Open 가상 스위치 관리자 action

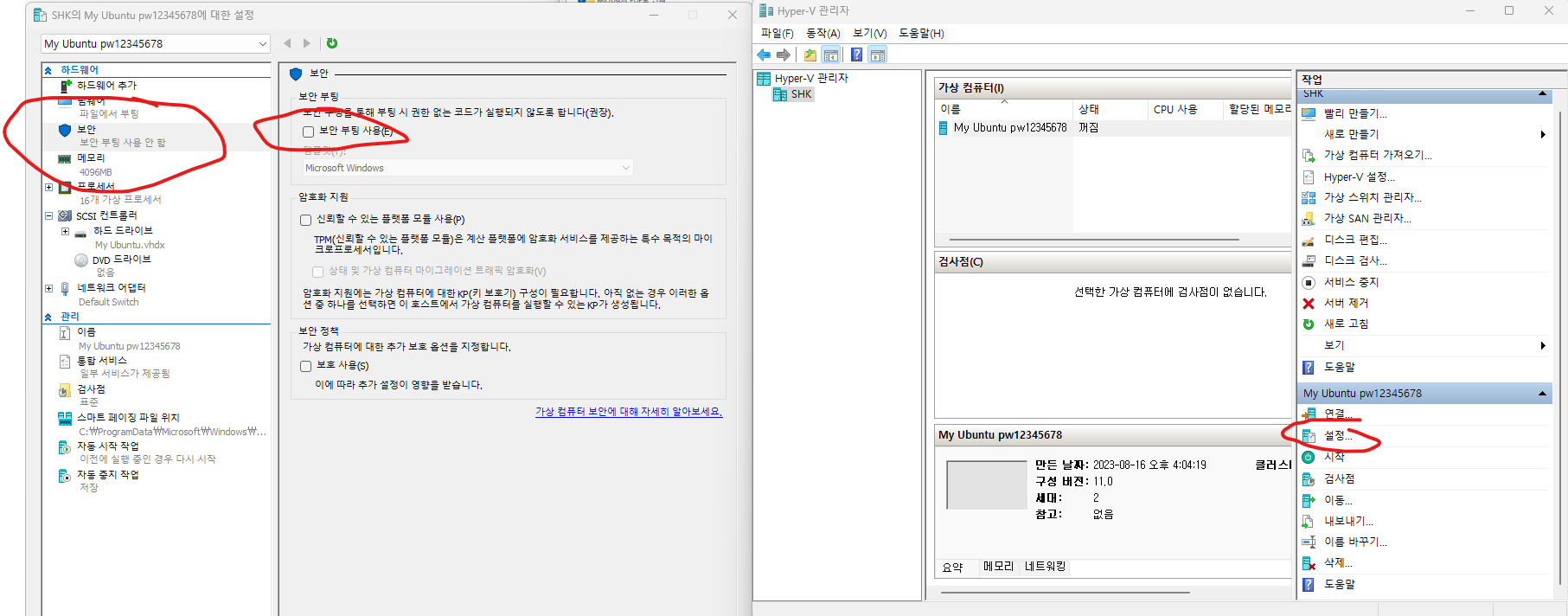click(1373, 197)
